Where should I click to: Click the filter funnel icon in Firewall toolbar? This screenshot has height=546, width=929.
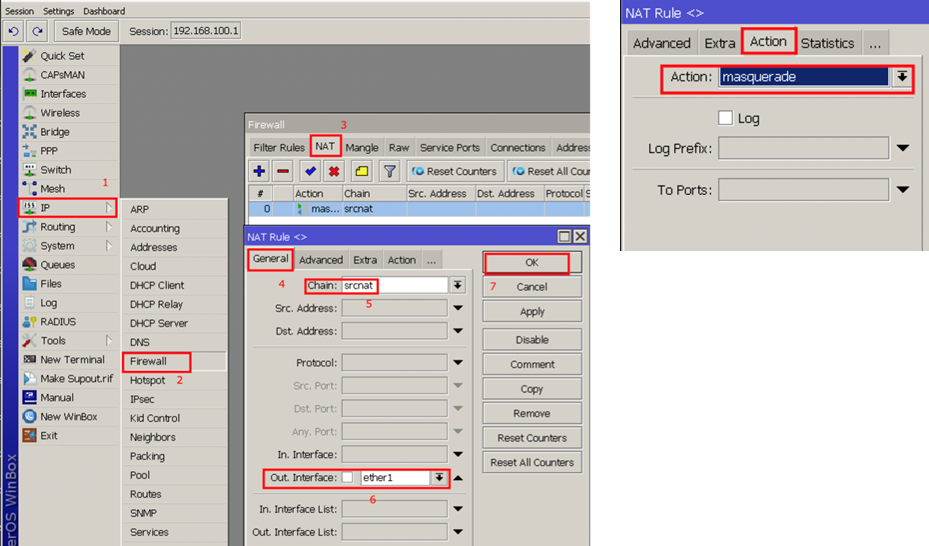pyautogui.click(x=389, y=171)
